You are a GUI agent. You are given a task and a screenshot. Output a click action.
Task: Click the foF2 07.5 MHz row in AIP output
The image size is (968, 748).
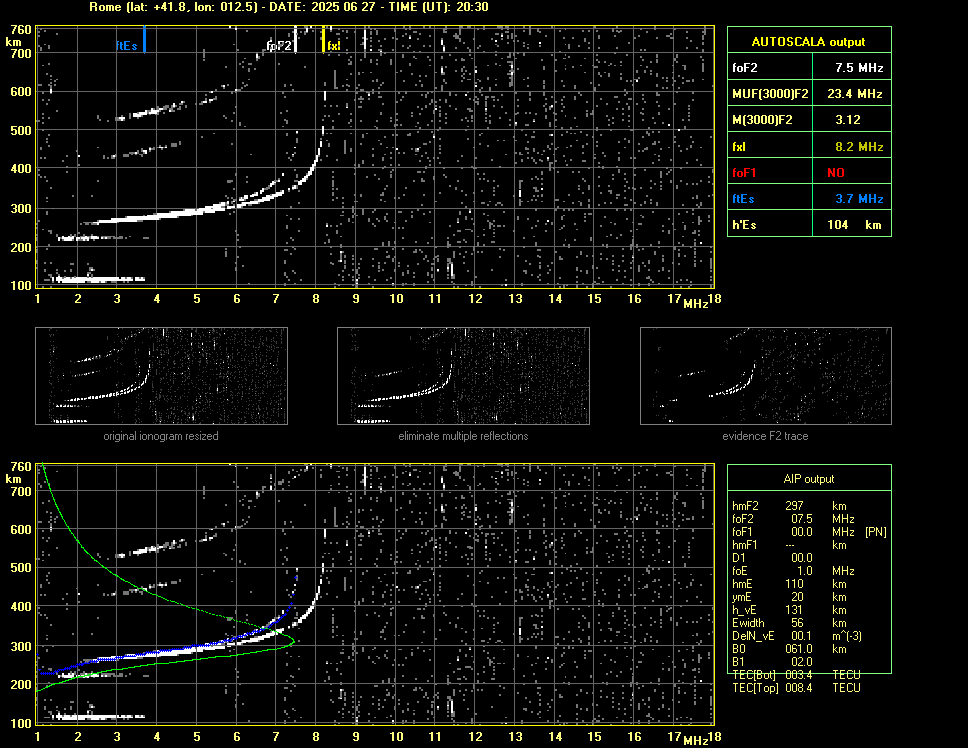click(793, 519)
